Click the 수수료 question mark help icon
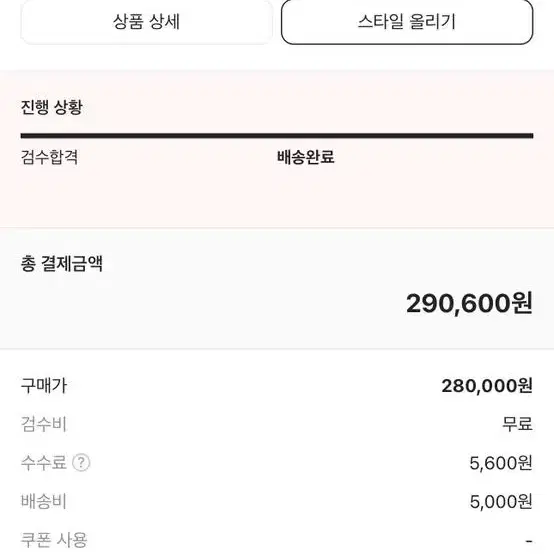Image resolution: width=554 pixels, height=554 pixels. [81, 462]
